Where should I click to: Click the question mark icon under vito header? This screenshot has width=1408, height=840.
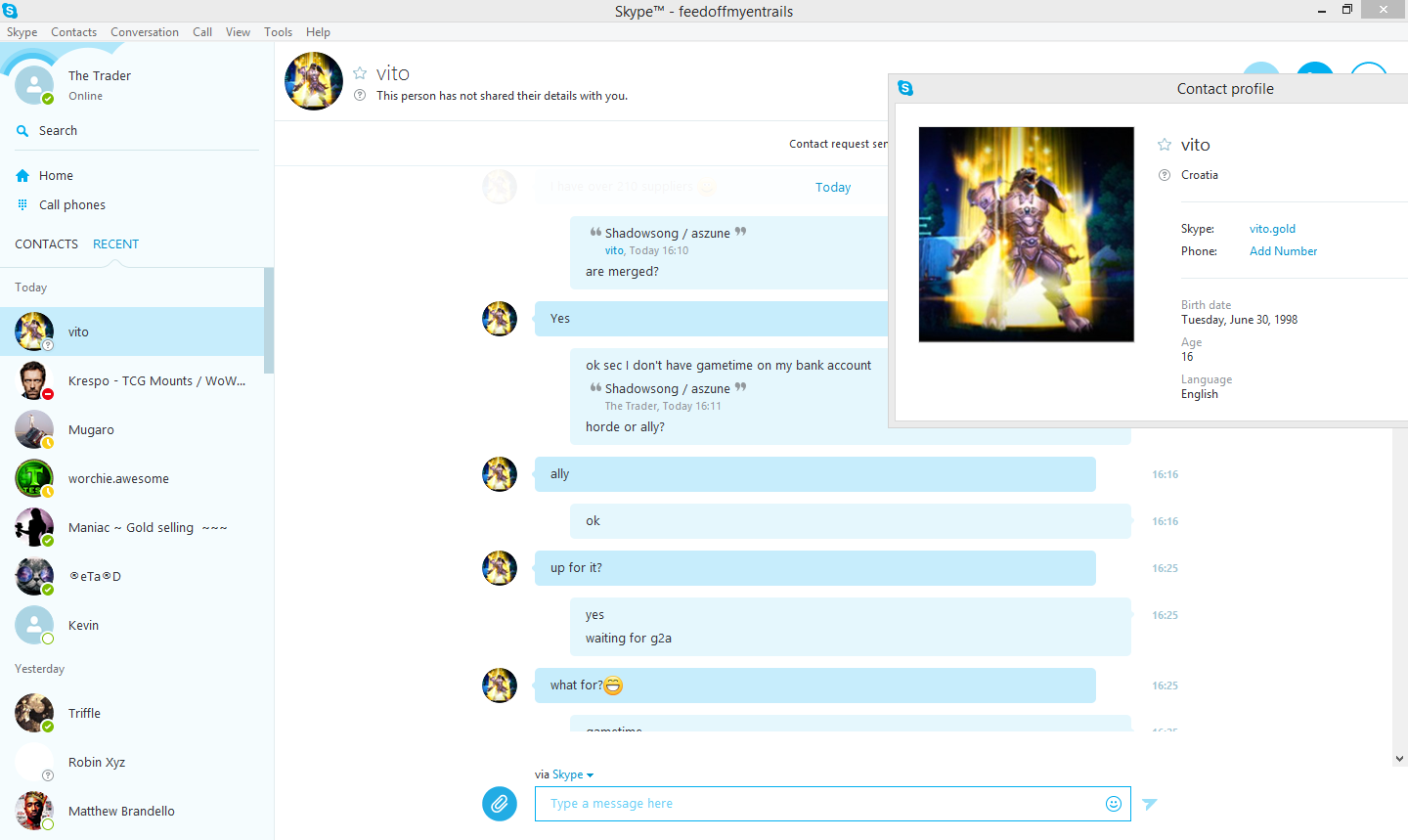coord(360,96)
